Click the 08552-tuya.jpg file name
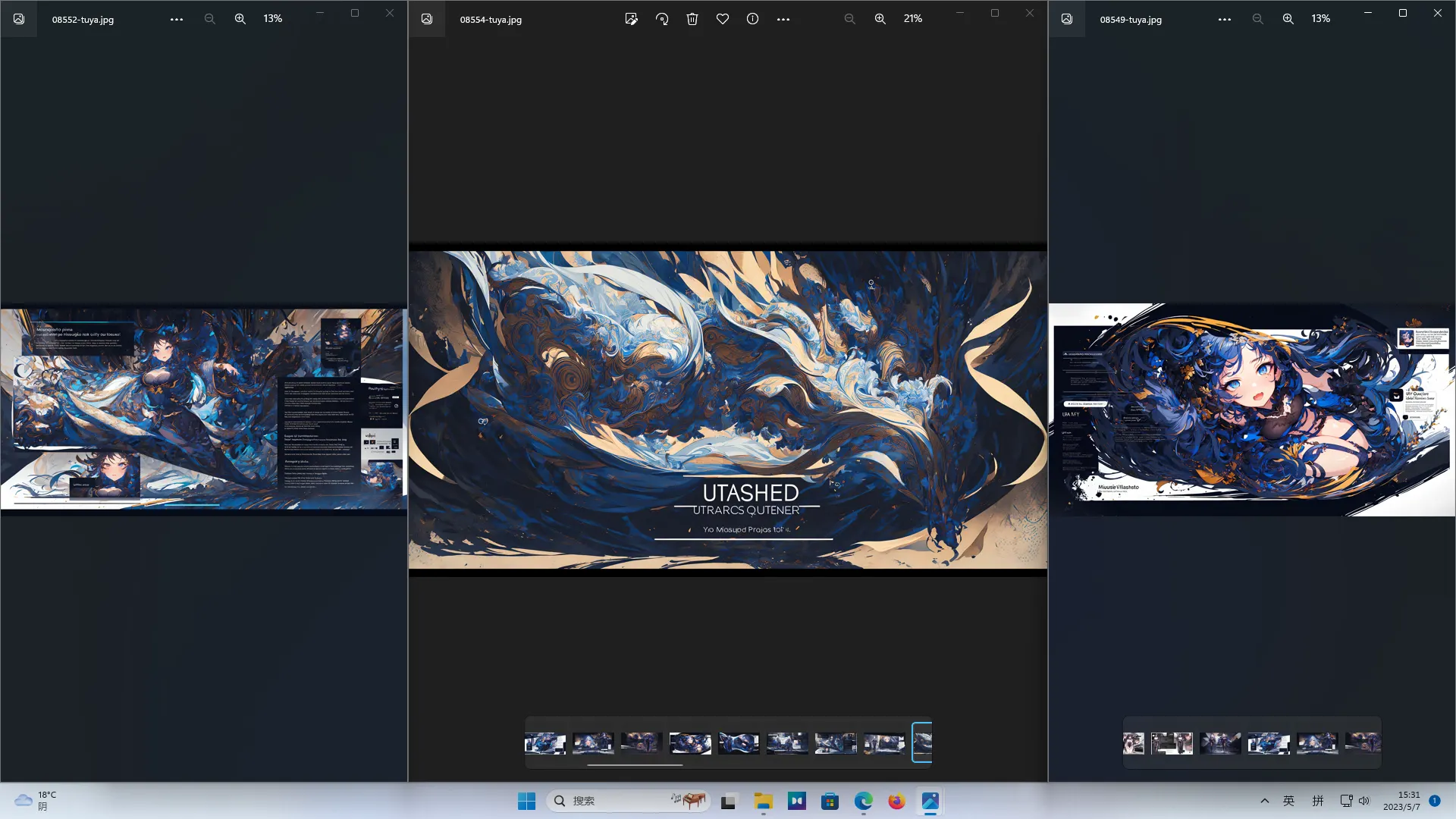This screenshot has width=1456, height=819. pyautogui.click(x=83, y=20)
